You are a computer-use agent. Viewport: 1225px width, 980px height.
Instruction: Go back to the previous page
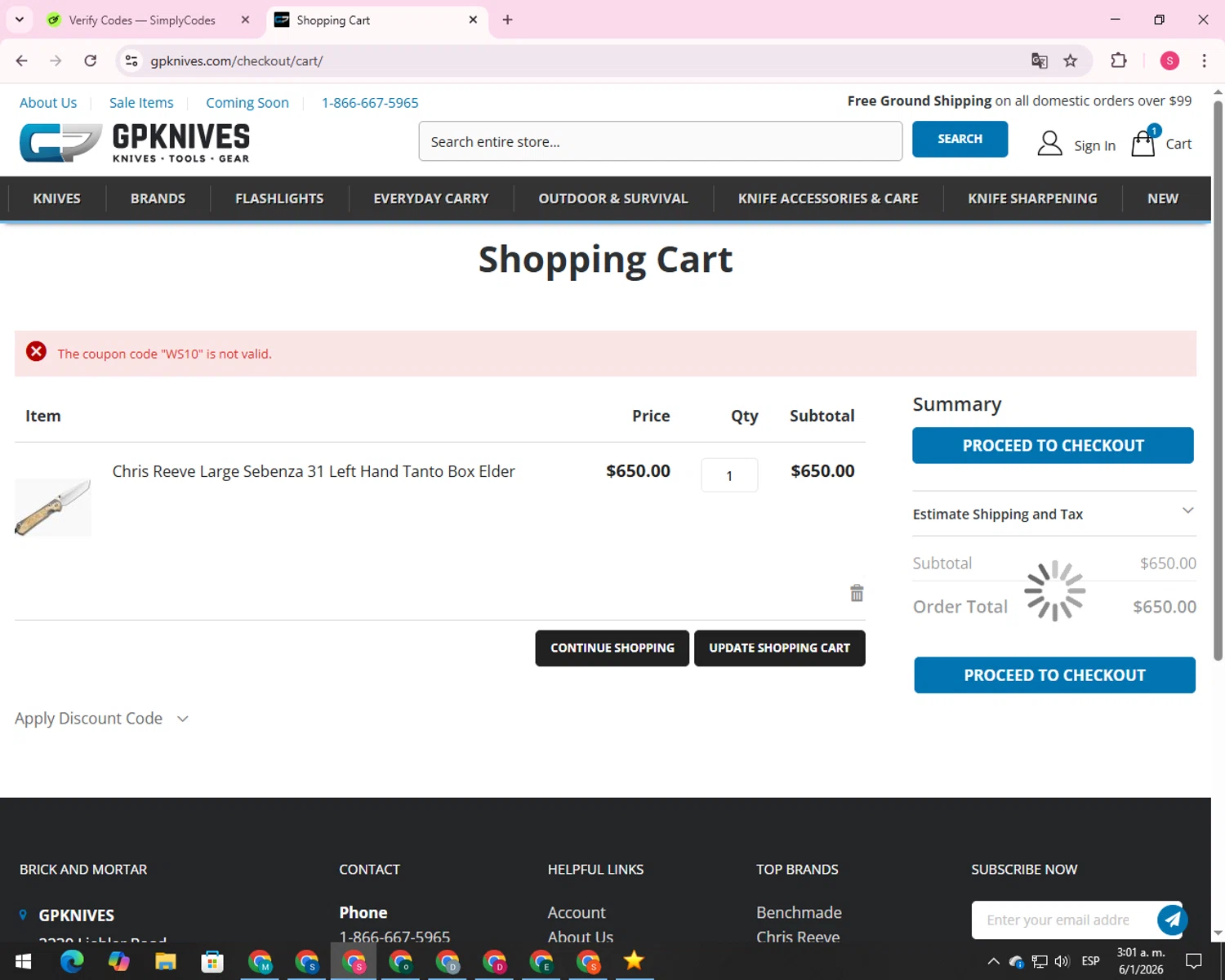[x=22, y=60]
